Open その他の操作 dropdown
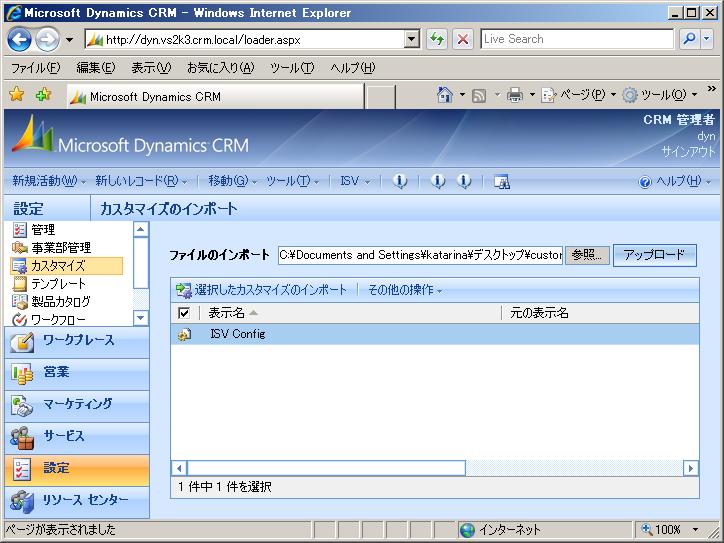 405,290
